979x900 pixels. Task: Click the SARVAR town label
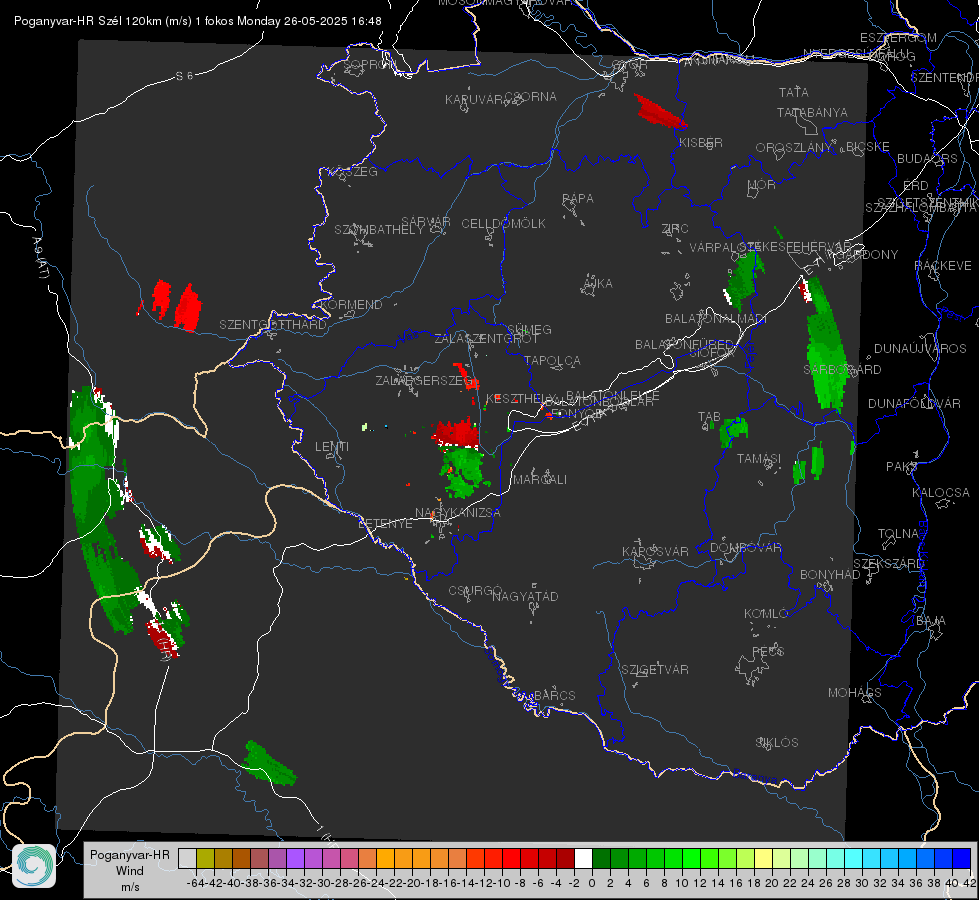point(426,222)
